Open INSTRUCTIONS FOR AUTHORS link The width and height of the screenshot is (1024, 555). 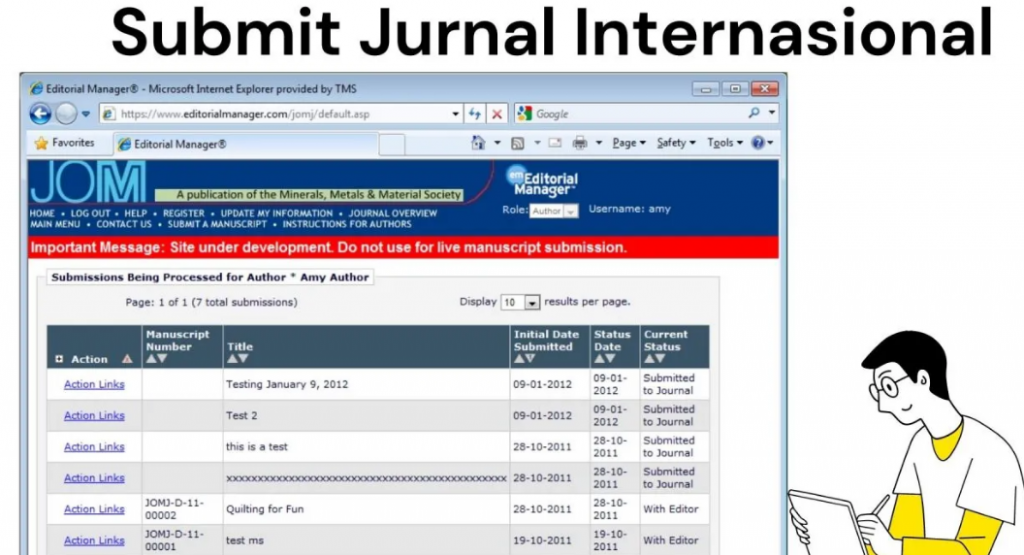[347, 224]
